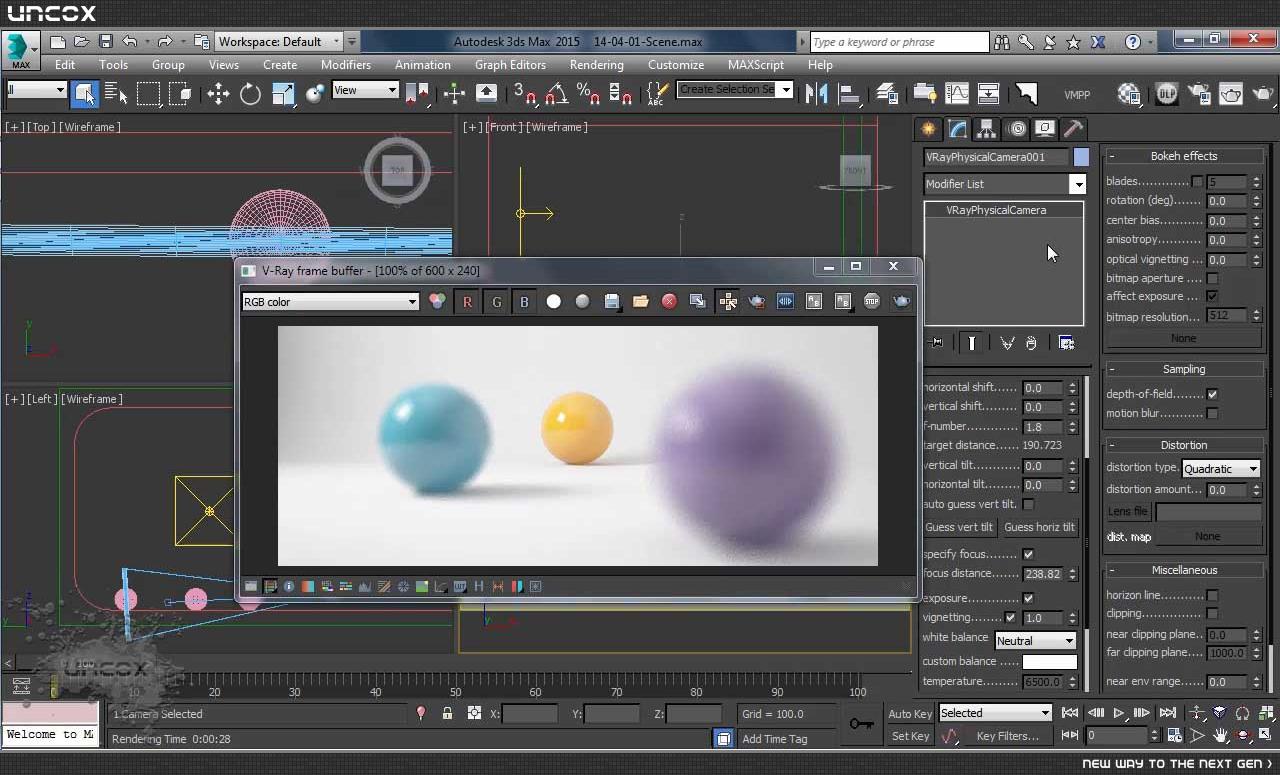This screenshot has width=1280, height=775.
Task: Open the MAXScript menu
Action: click(756, 65)
